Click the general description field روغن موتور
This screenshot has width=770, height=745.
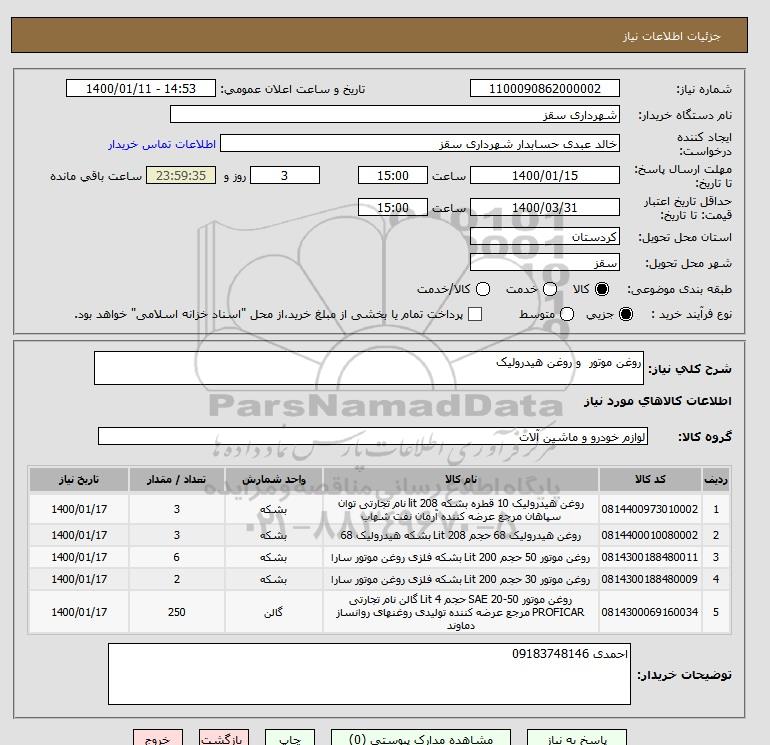369,368
